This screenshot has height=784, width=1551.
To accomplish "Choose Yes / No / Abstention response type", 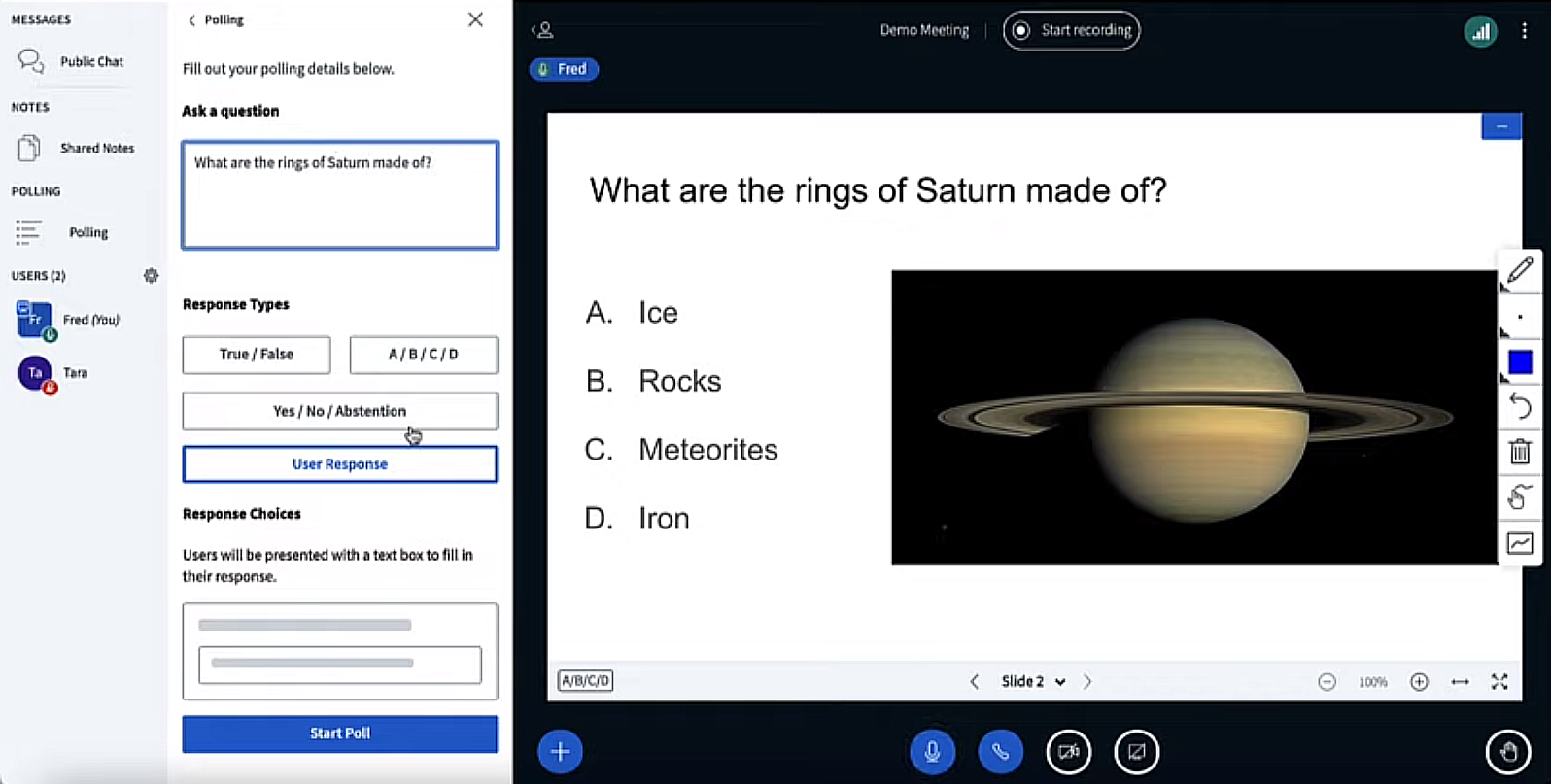I will pyautogui.click(x=340, y=411).
